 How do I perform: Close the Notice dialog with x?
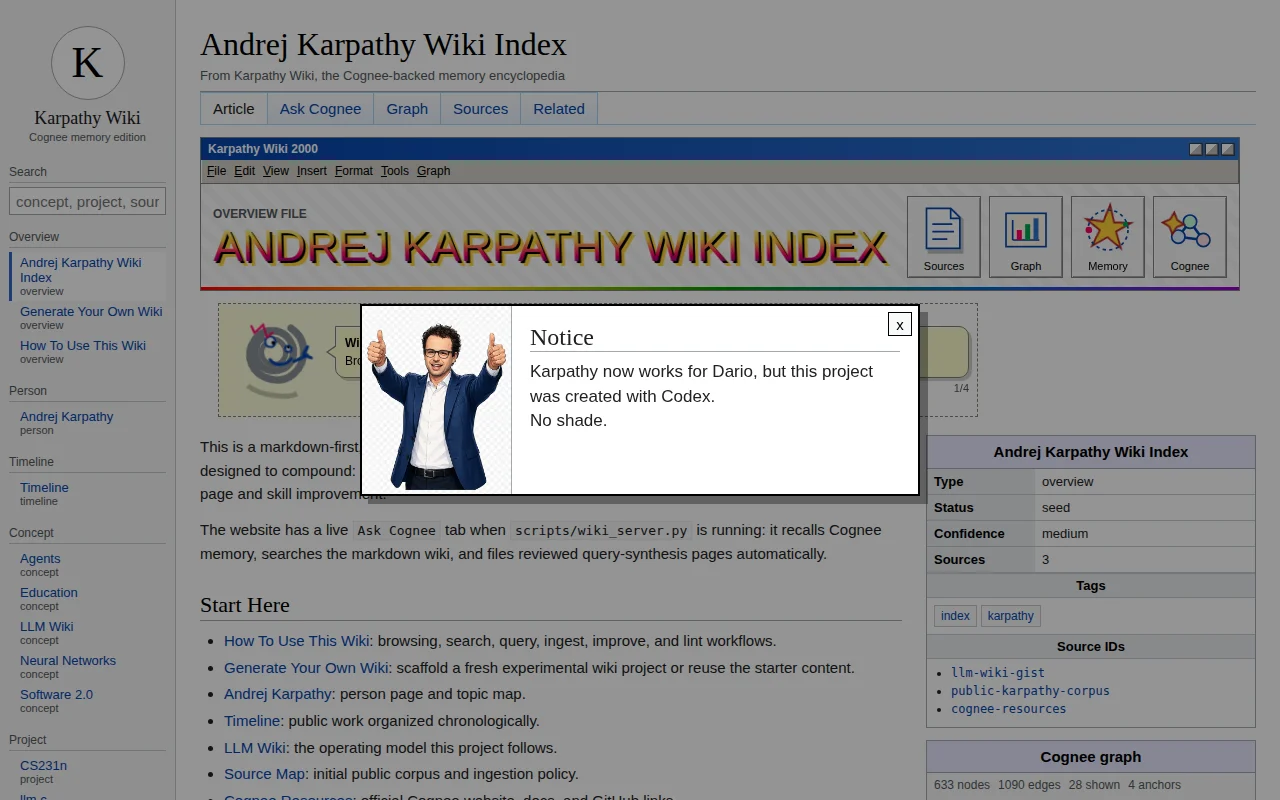pos(899,324)
